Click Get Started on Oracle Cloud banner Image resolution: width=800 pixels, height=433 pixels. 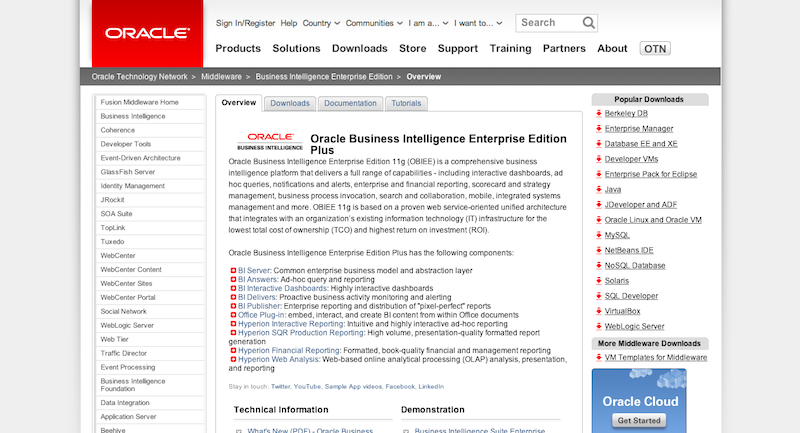pos(639,420)
